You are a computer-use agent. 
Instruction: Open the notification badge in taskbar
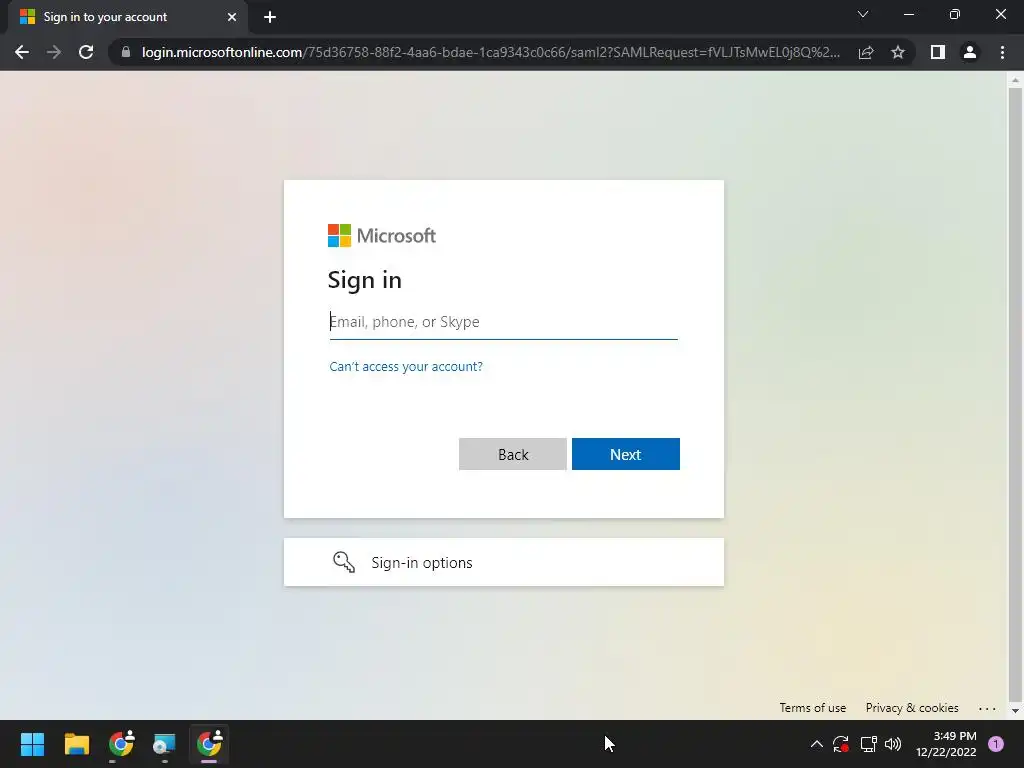pos(996,744)
